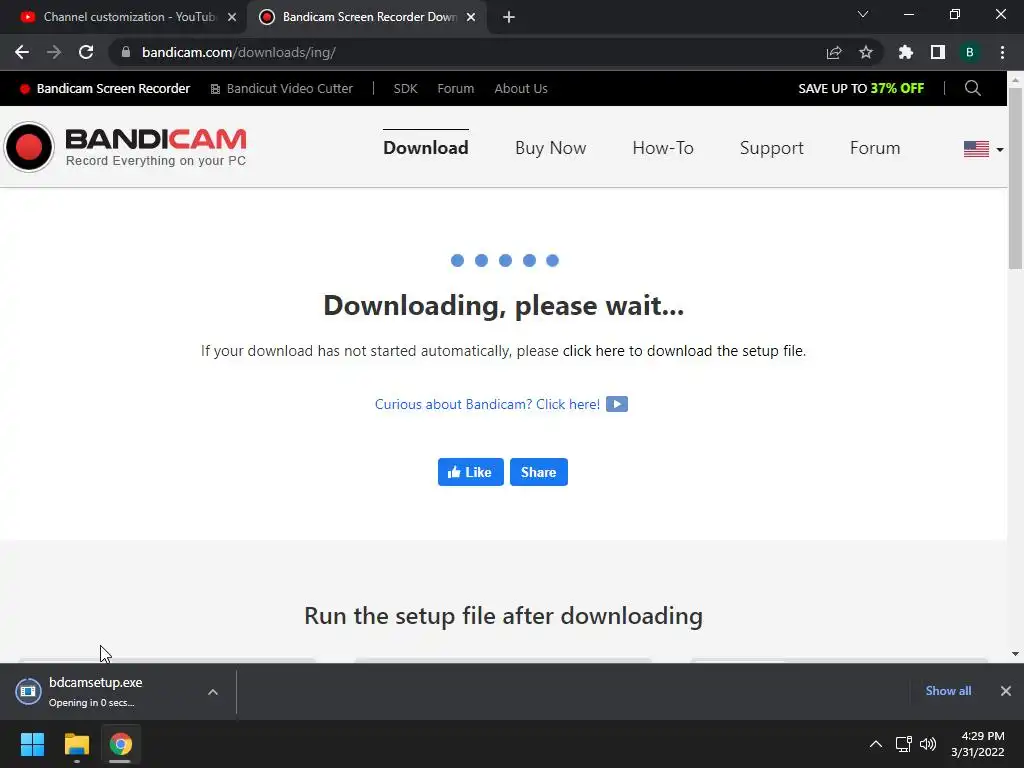
Task: Open the share page icon in address bar
Action: (x=834, y=52)
